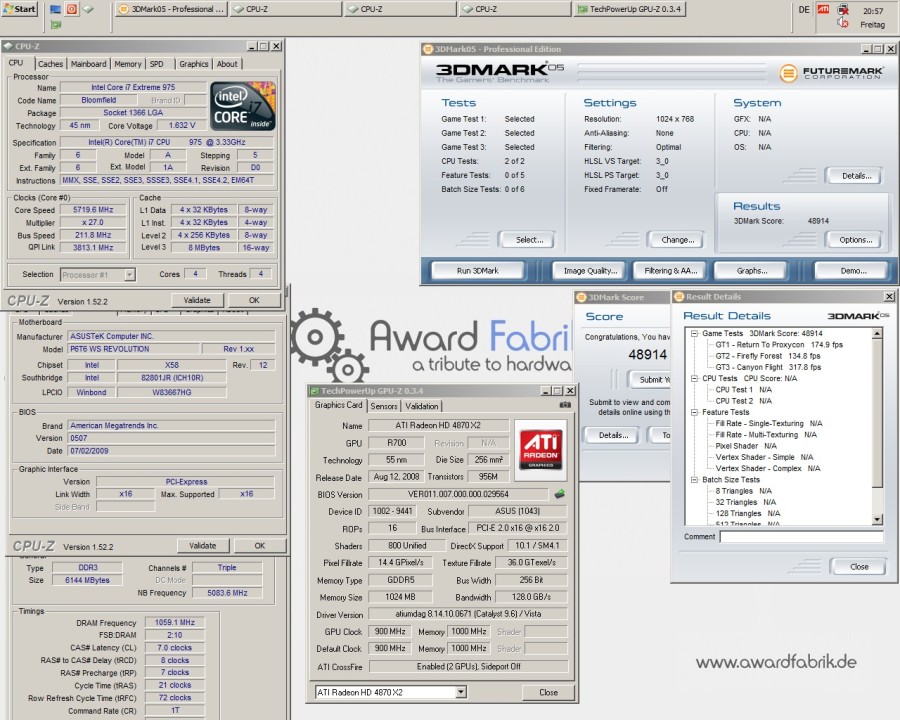Launch the red quick launch icon
The width and height of the screenshot is (900, 720).
coord(72,9)
